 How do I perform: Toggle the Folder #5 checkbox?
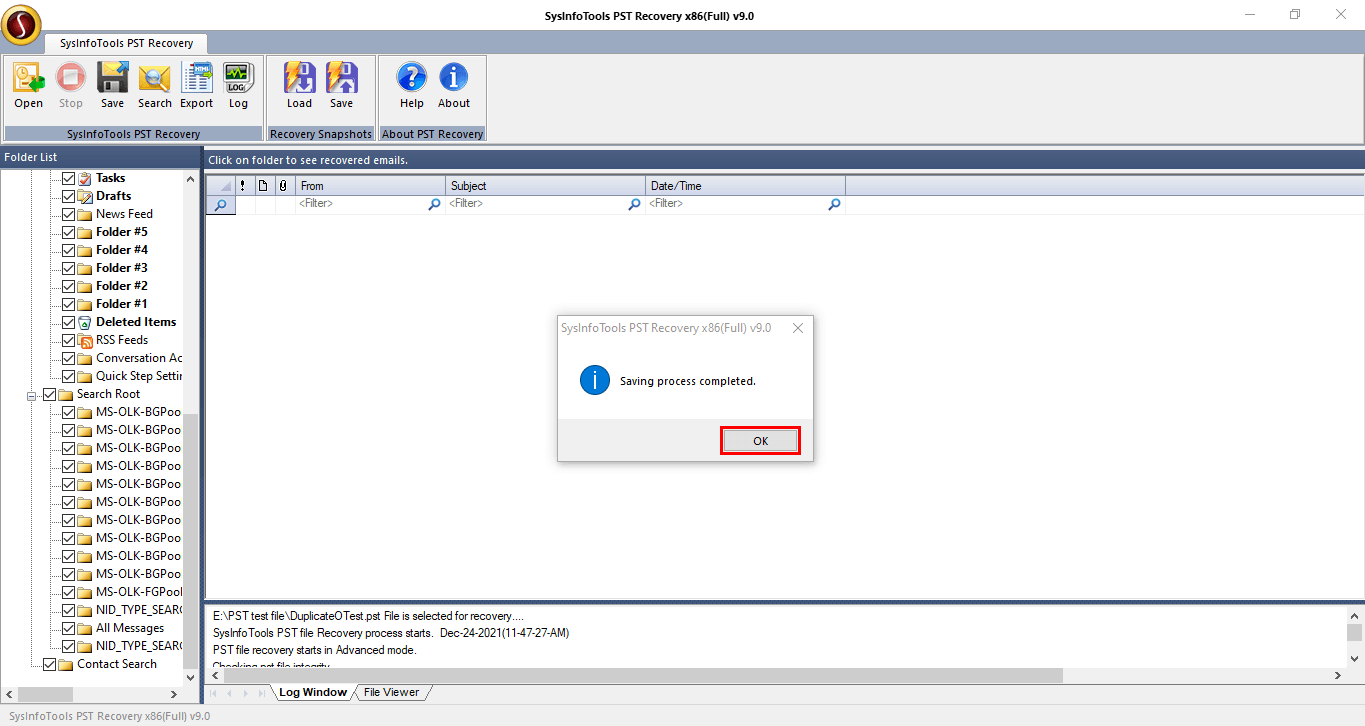(69, 232)
